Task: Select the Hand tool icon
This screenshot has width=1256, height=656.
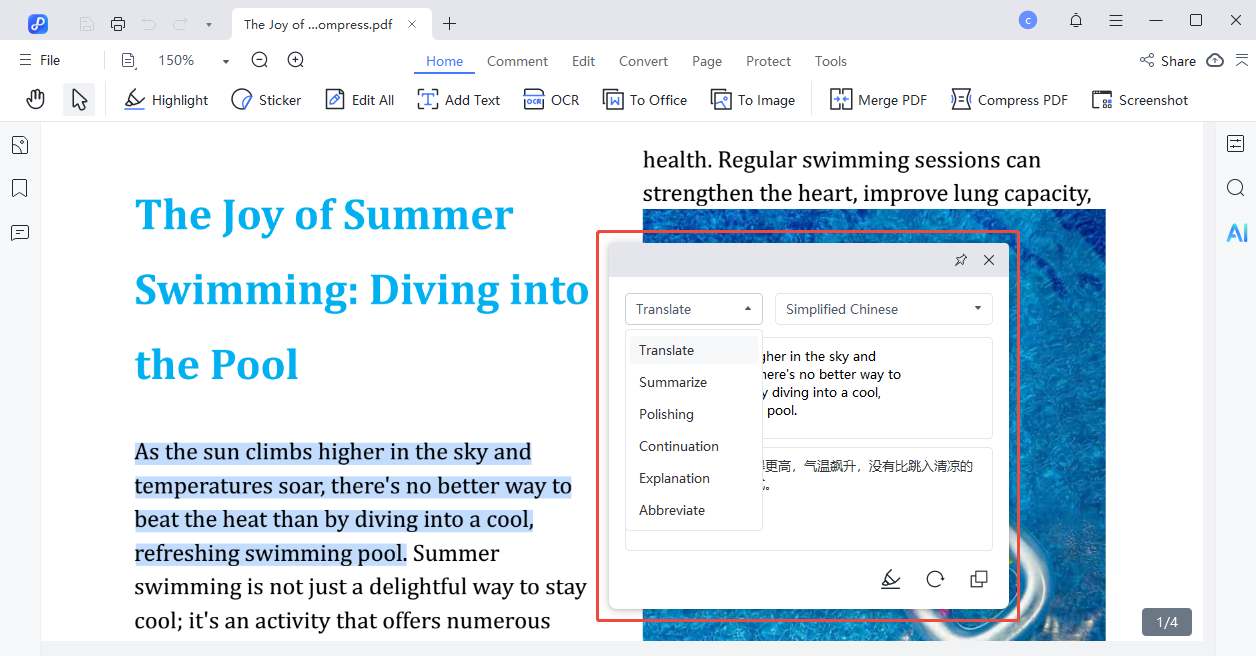Action: (36, 99)
